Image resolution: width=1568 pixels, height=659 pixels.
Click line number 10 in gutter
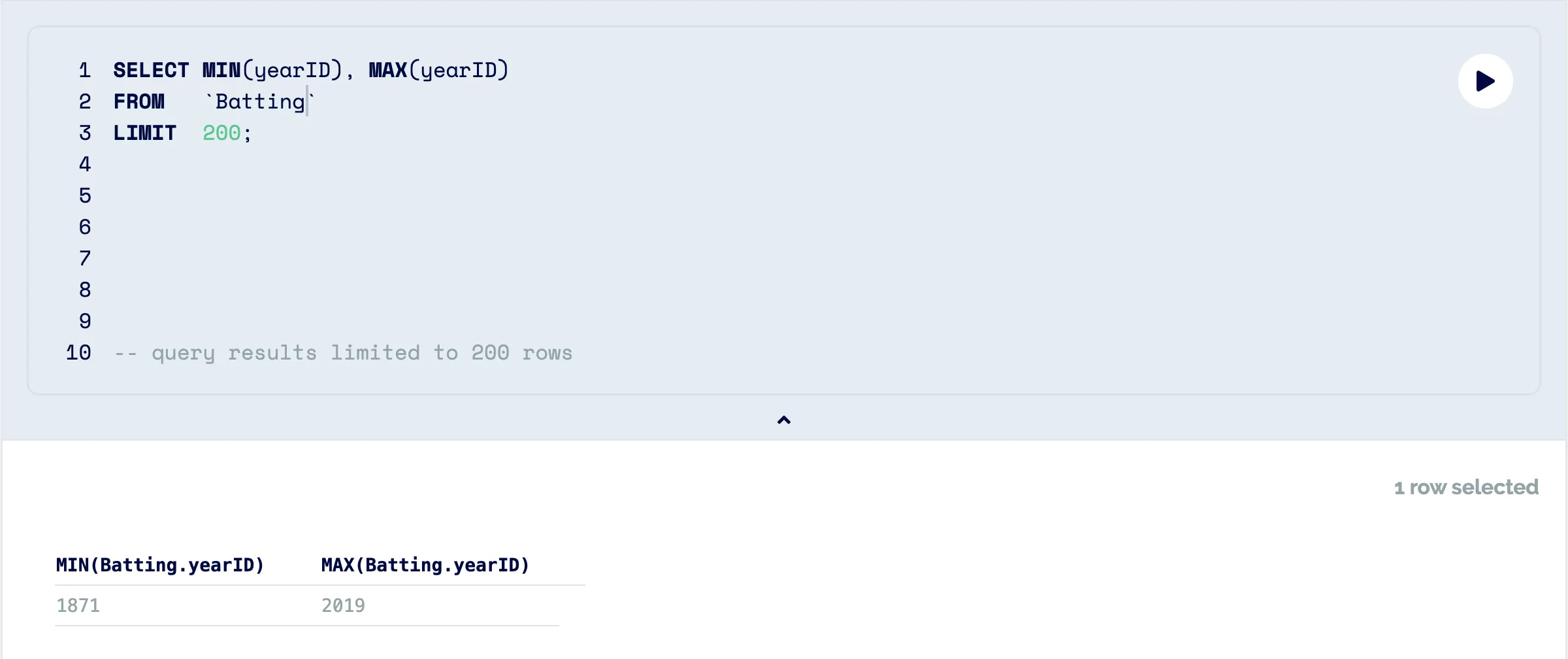[78, 353]
